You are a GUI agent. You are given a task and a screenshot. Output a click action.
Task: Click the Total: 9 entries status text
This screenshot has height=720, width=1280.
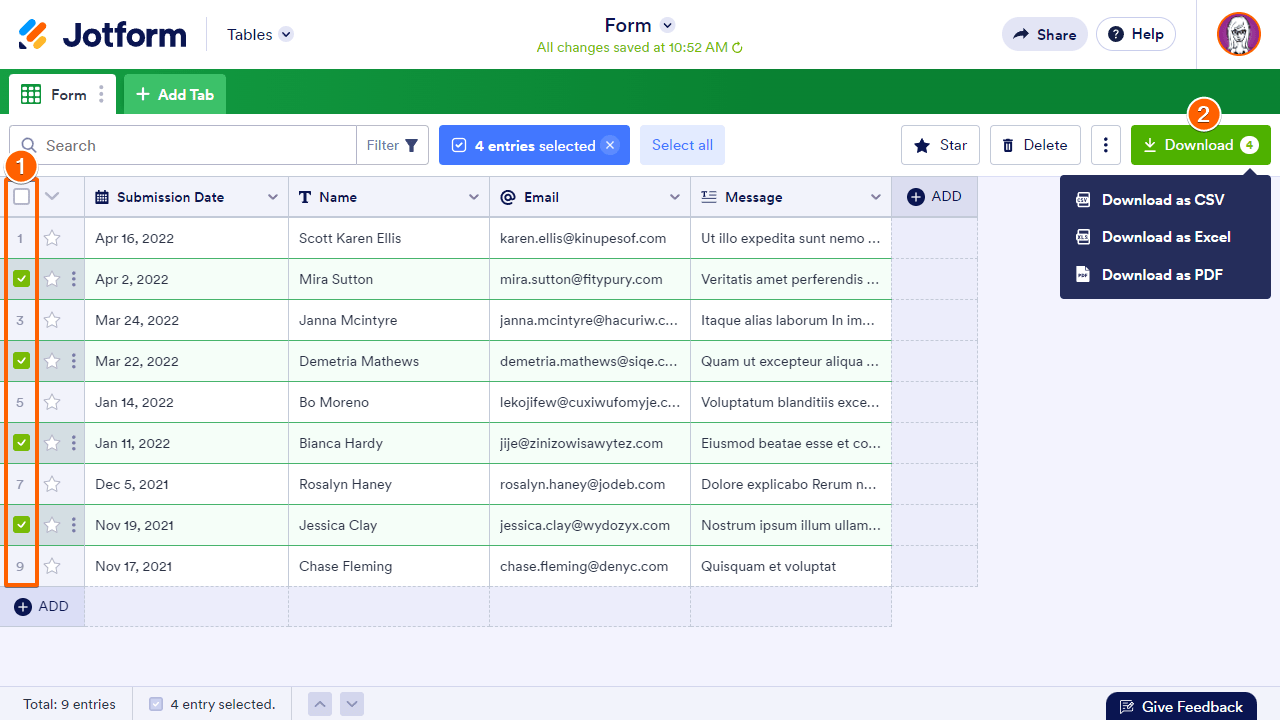[70, 704]
